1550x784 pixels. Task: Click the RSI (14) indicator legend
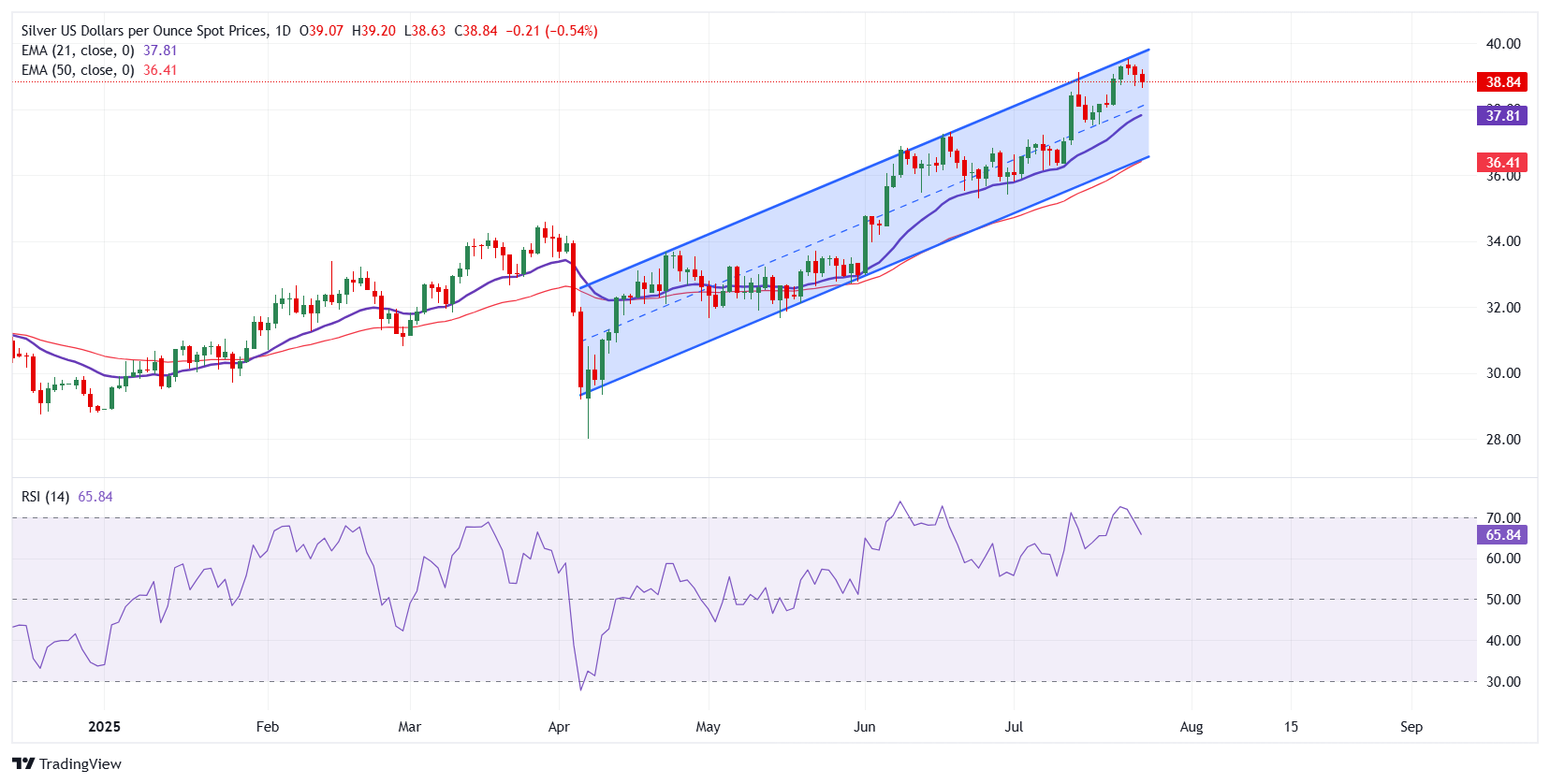[46, 497]
